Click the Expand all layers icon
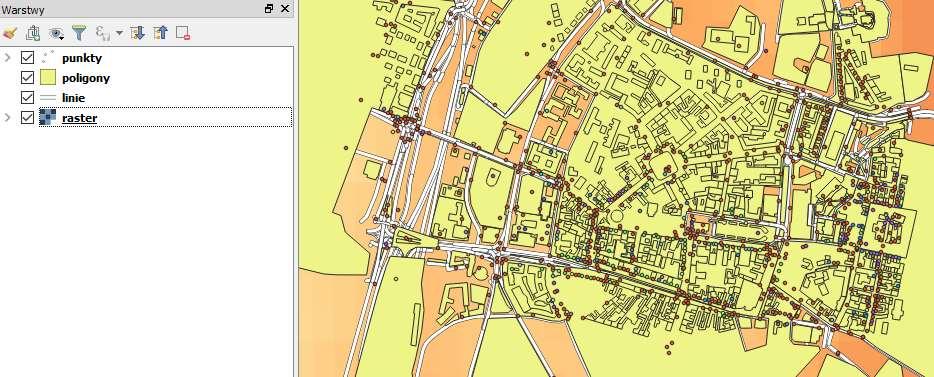 click(138, 33)
